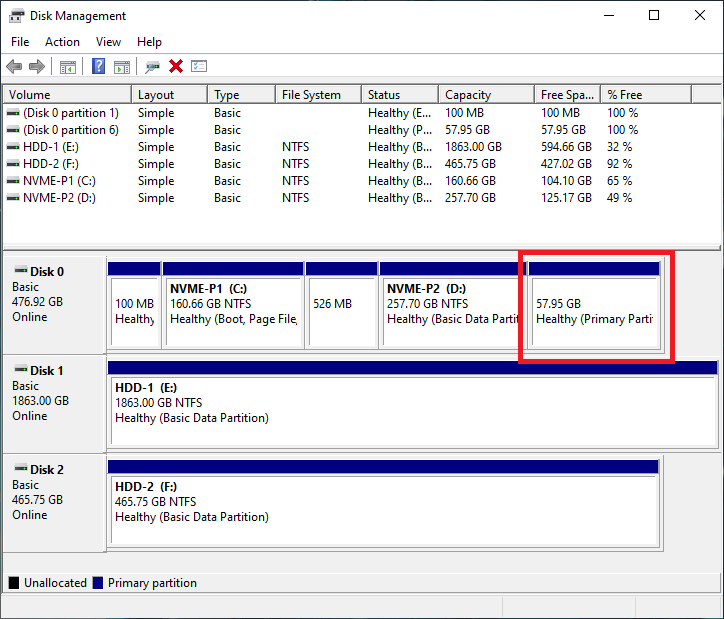Open the File menu
The width and height of the screenshot is (724, 619).
pyautogui.click(x=20, y=42)
